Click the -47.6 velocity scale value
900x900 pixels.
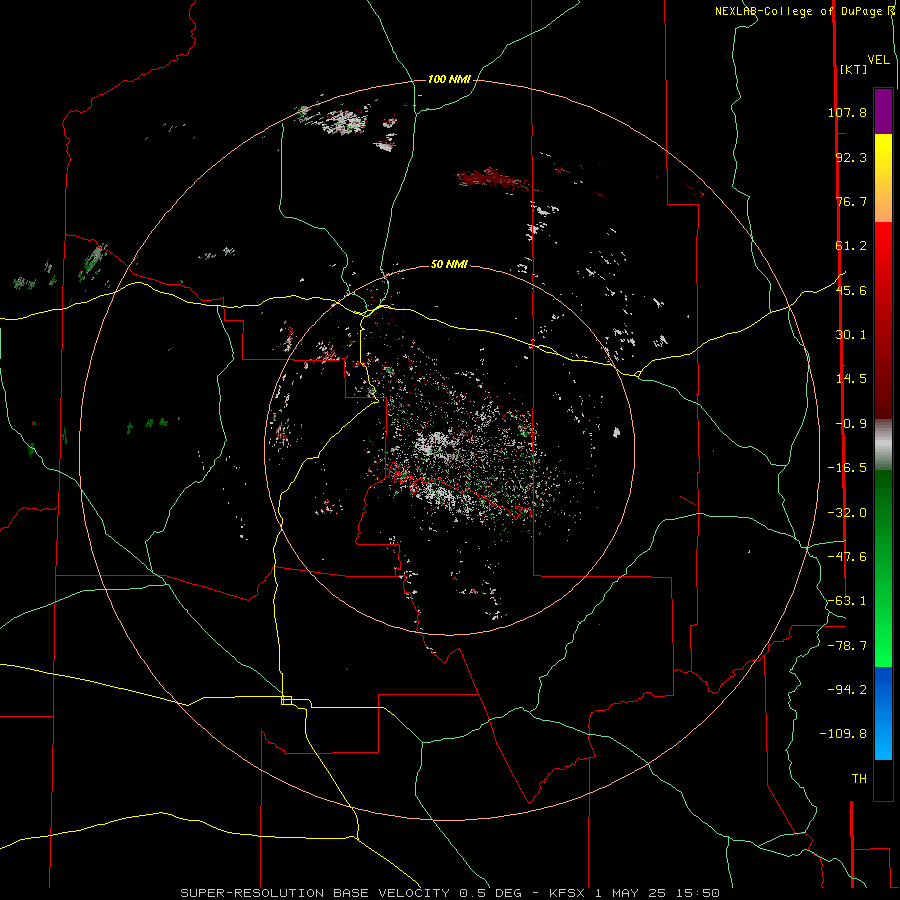pos(847,557)
